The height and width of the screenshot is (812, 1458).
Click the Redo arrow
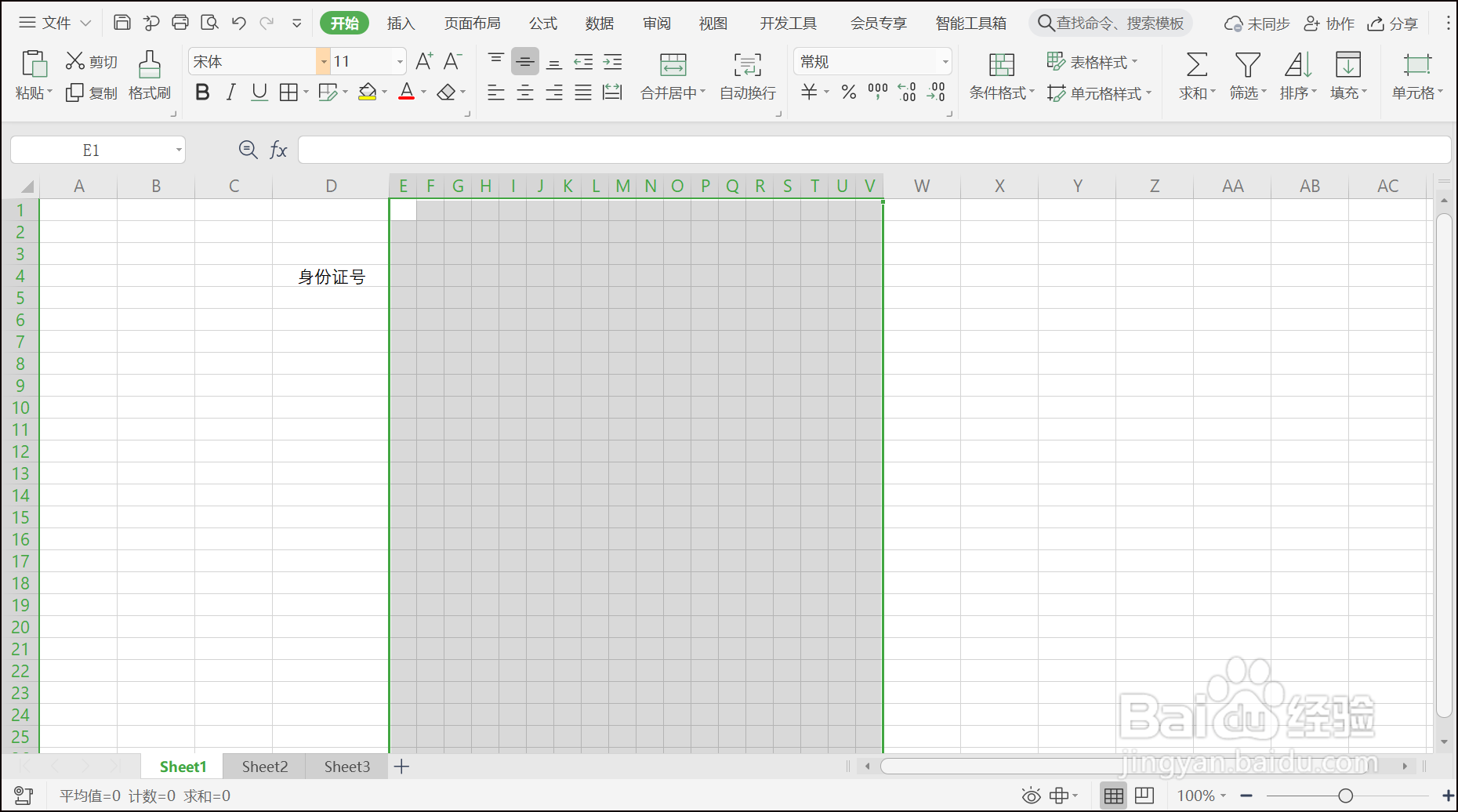tap(267, 23)
